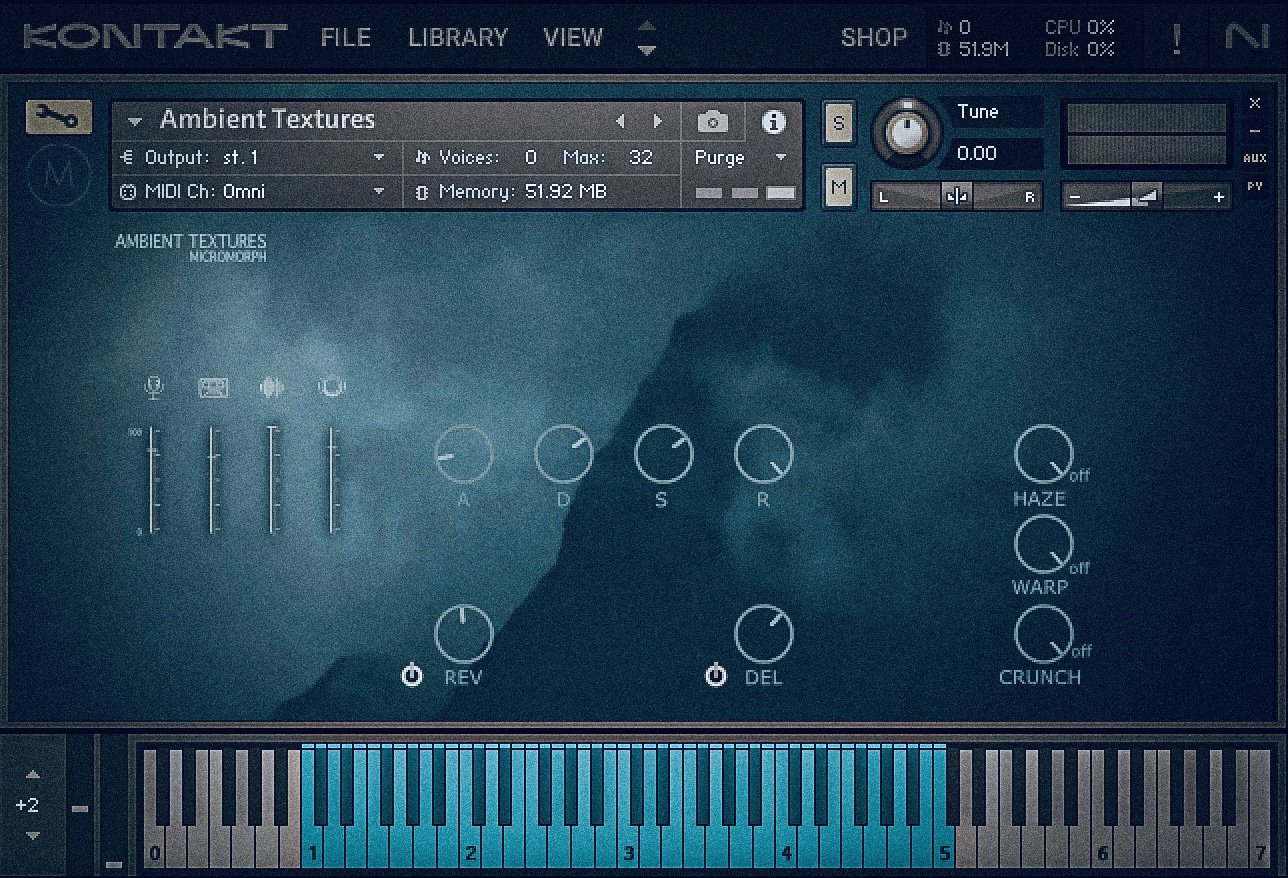Open instrument name dropdown arrow

point(135,122)
